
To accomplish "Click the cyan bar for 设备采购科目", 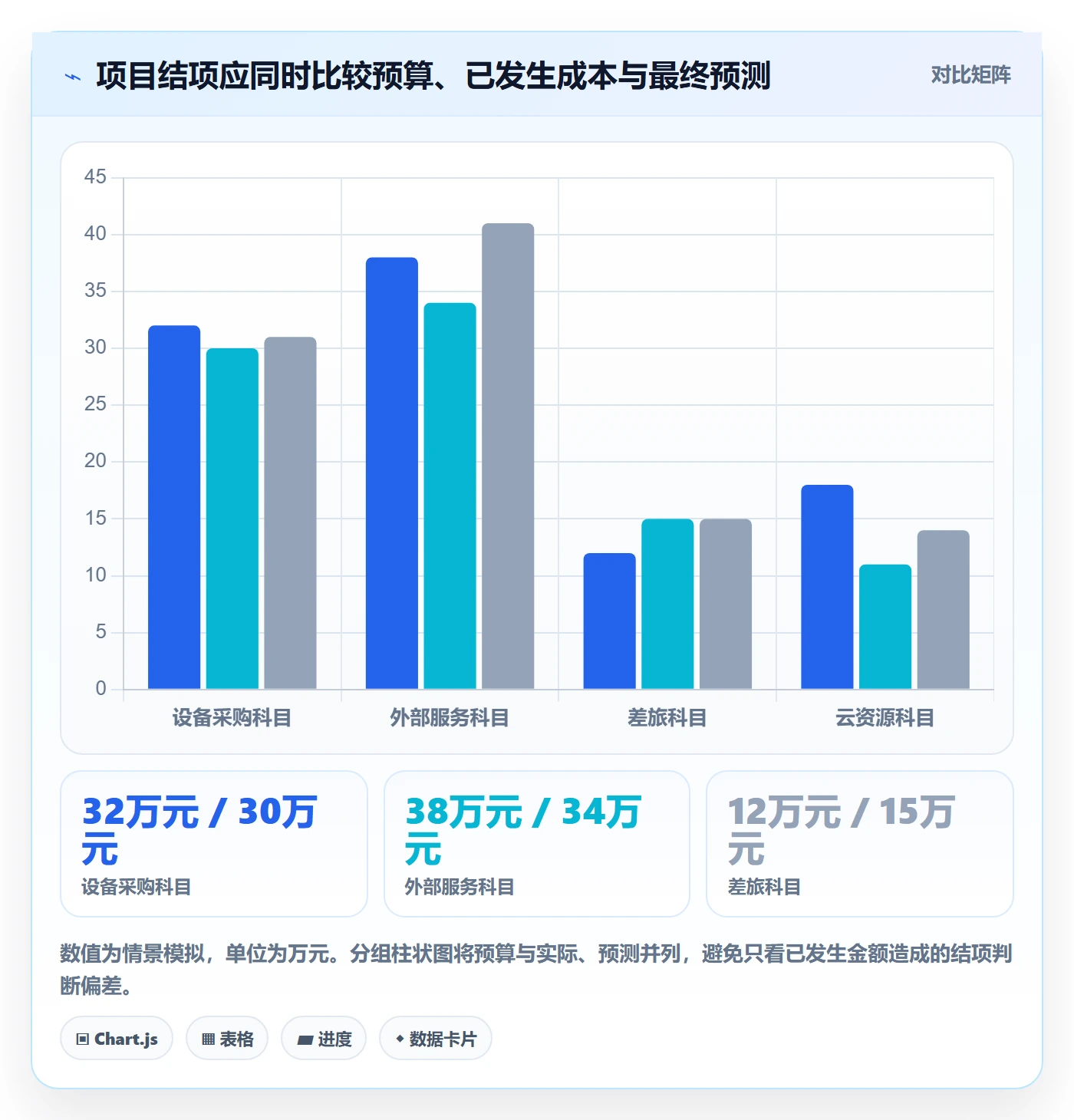I will (x=232, y=519).
